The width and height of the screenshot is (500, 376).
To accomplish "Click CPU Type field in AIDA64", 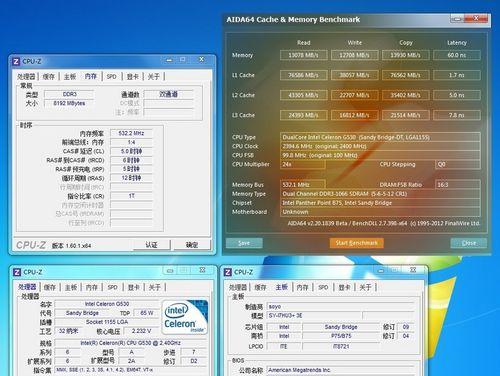I will pos(380,137).
